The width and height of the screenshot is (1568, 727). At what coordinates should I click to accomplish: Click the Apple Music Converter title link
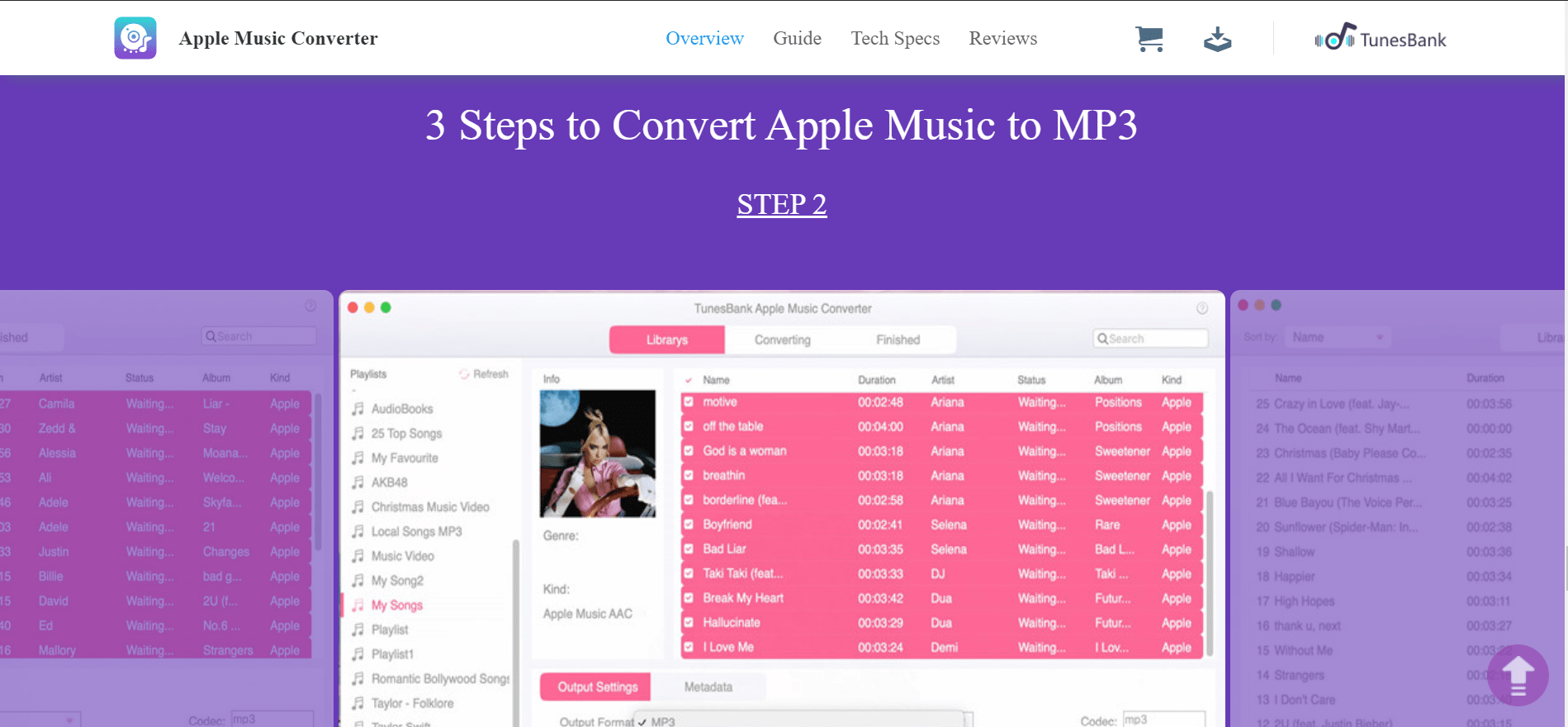278,39
